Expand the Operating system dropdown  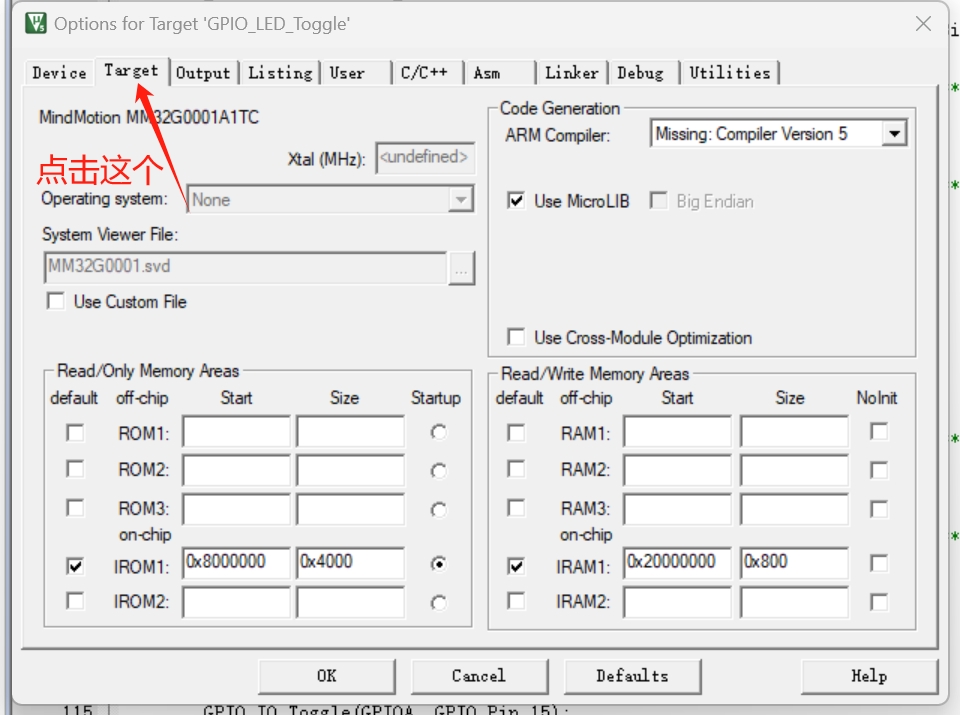coord(460,200)
